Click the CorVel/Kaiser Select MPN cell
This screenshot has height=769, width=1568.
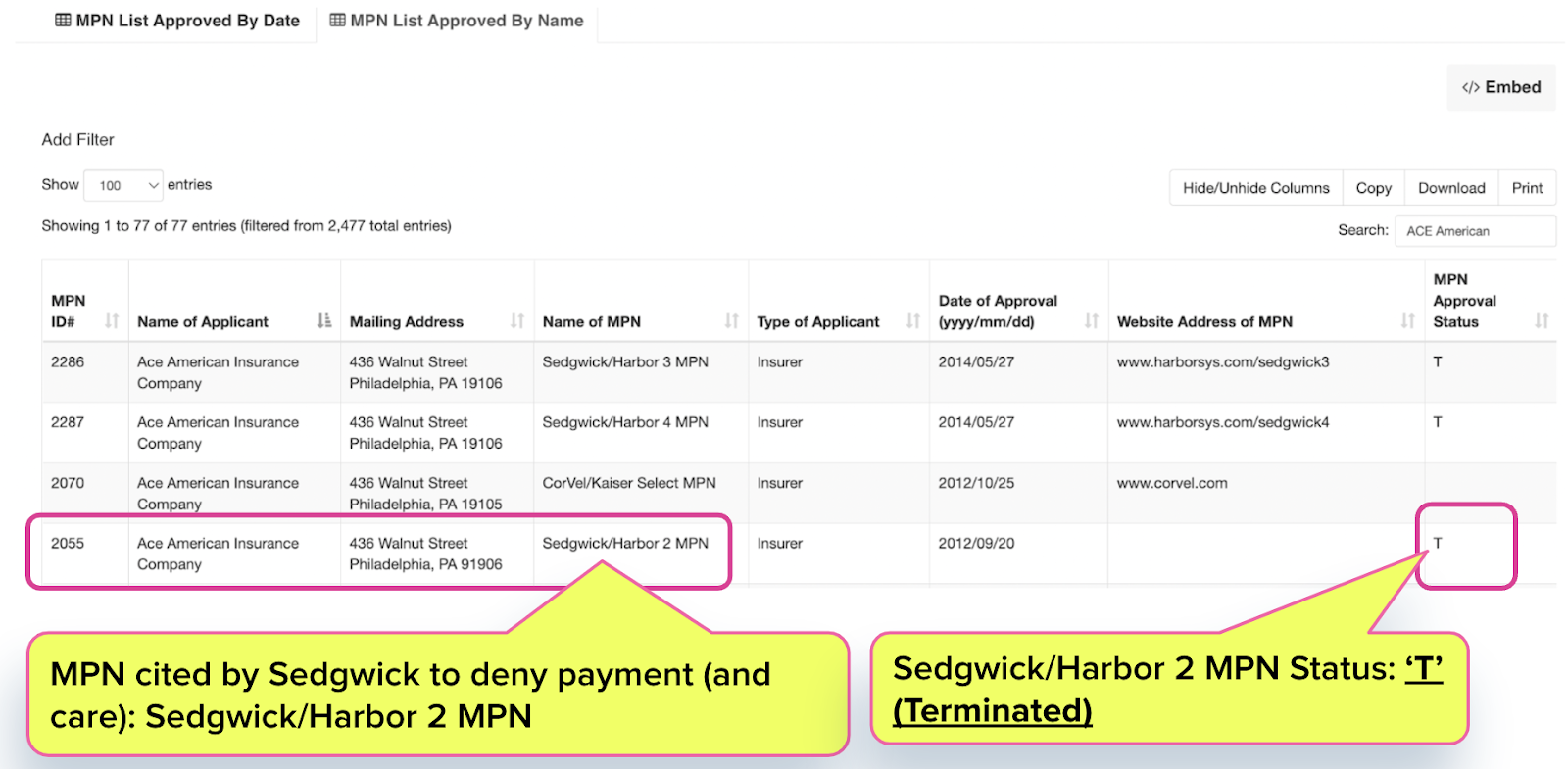pos(641,493)
